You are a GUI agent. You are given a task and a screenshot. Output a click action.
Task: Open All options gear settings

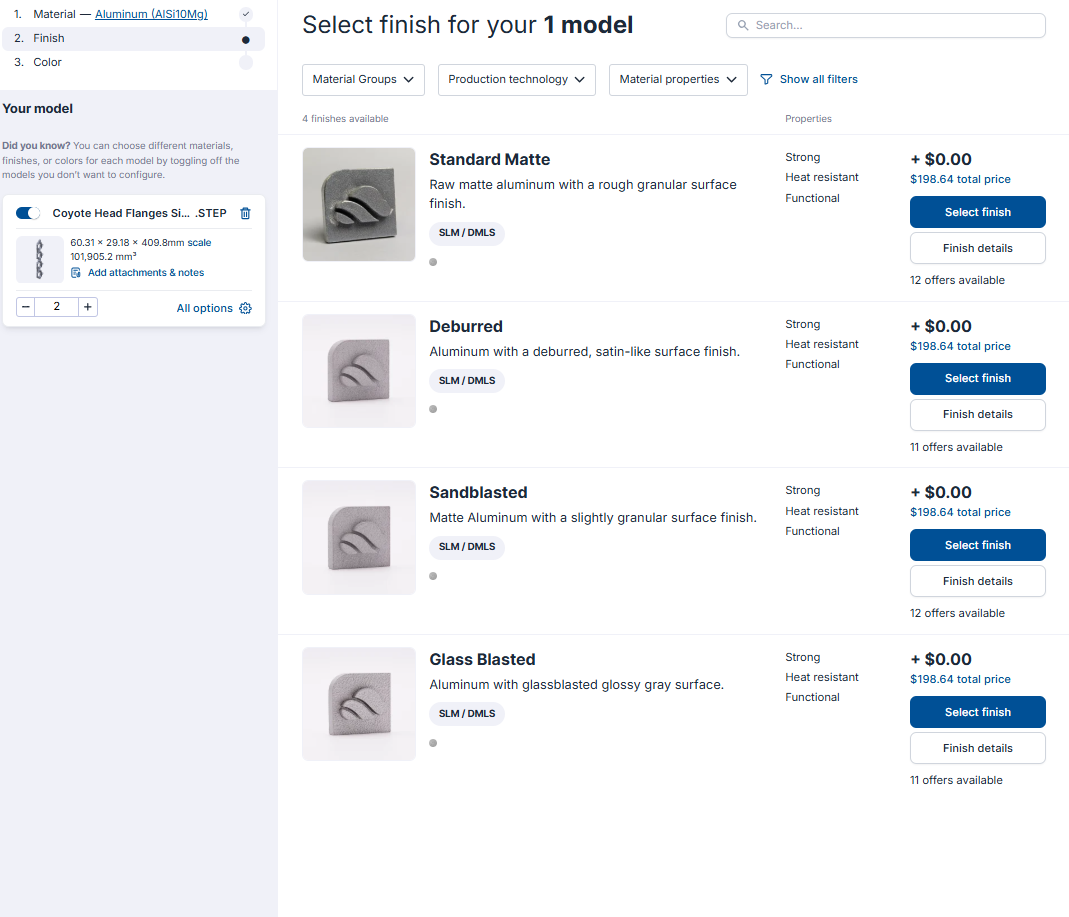pos(245,308)
